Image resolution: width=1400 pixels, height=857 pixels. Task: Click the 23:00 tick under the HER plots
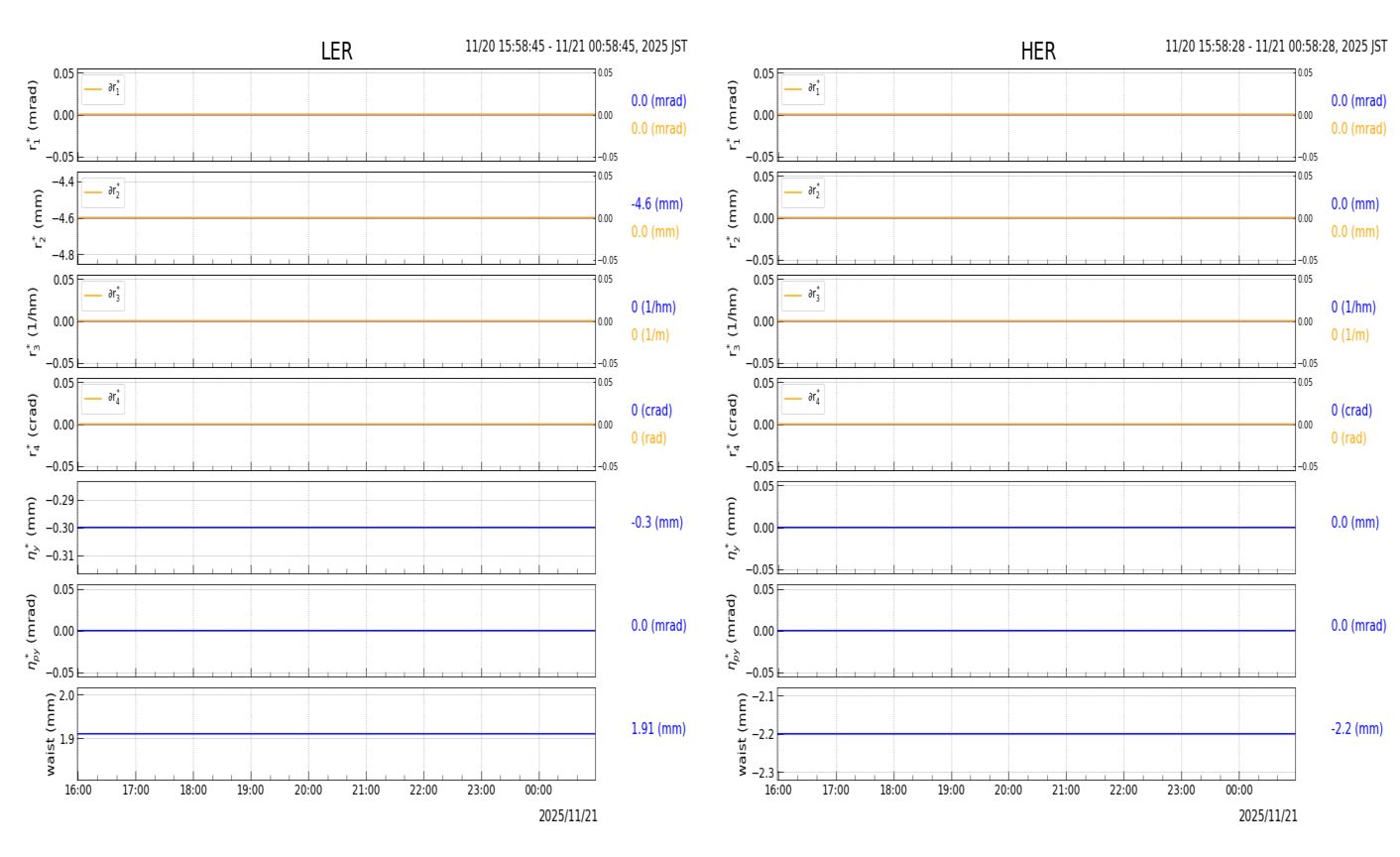[1181, 791]
